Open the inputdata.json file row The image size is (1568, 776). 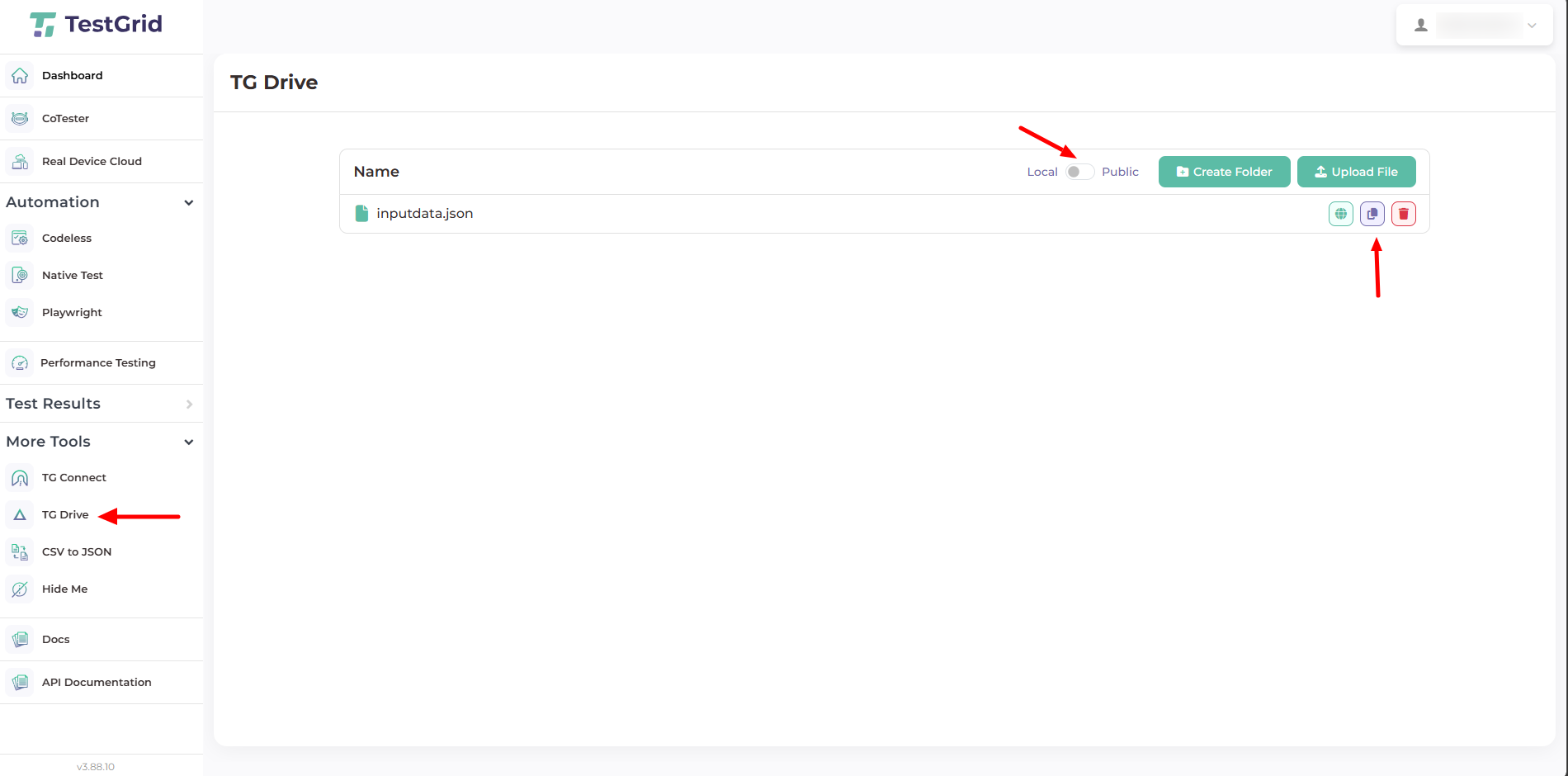pos(424,214)
